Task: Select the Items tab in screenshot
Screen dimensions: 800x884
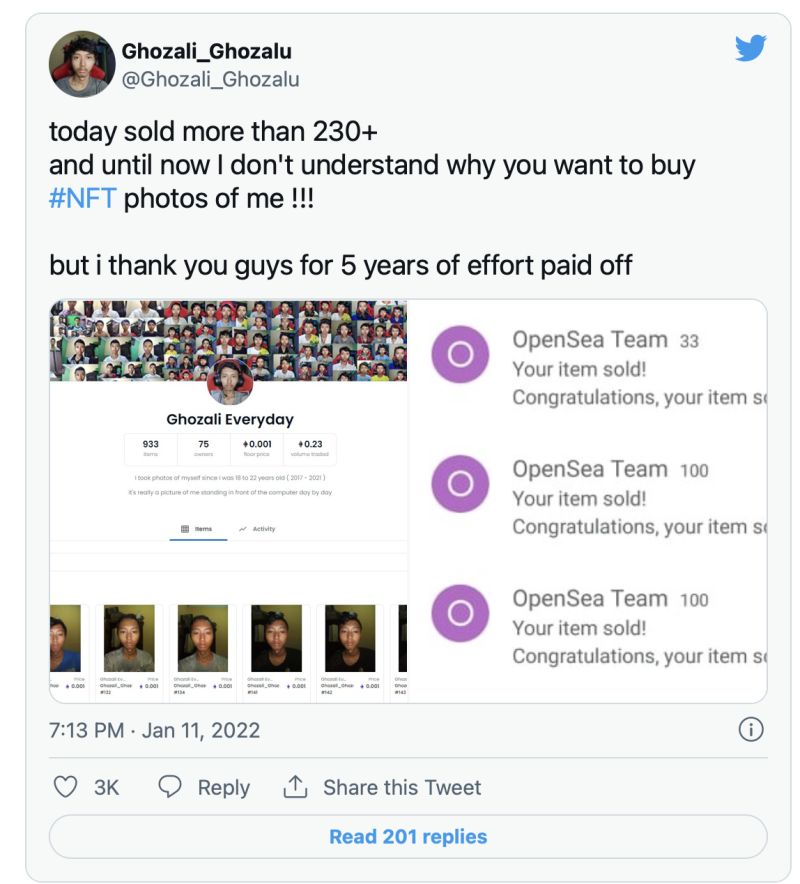Action: coord(197,529)
